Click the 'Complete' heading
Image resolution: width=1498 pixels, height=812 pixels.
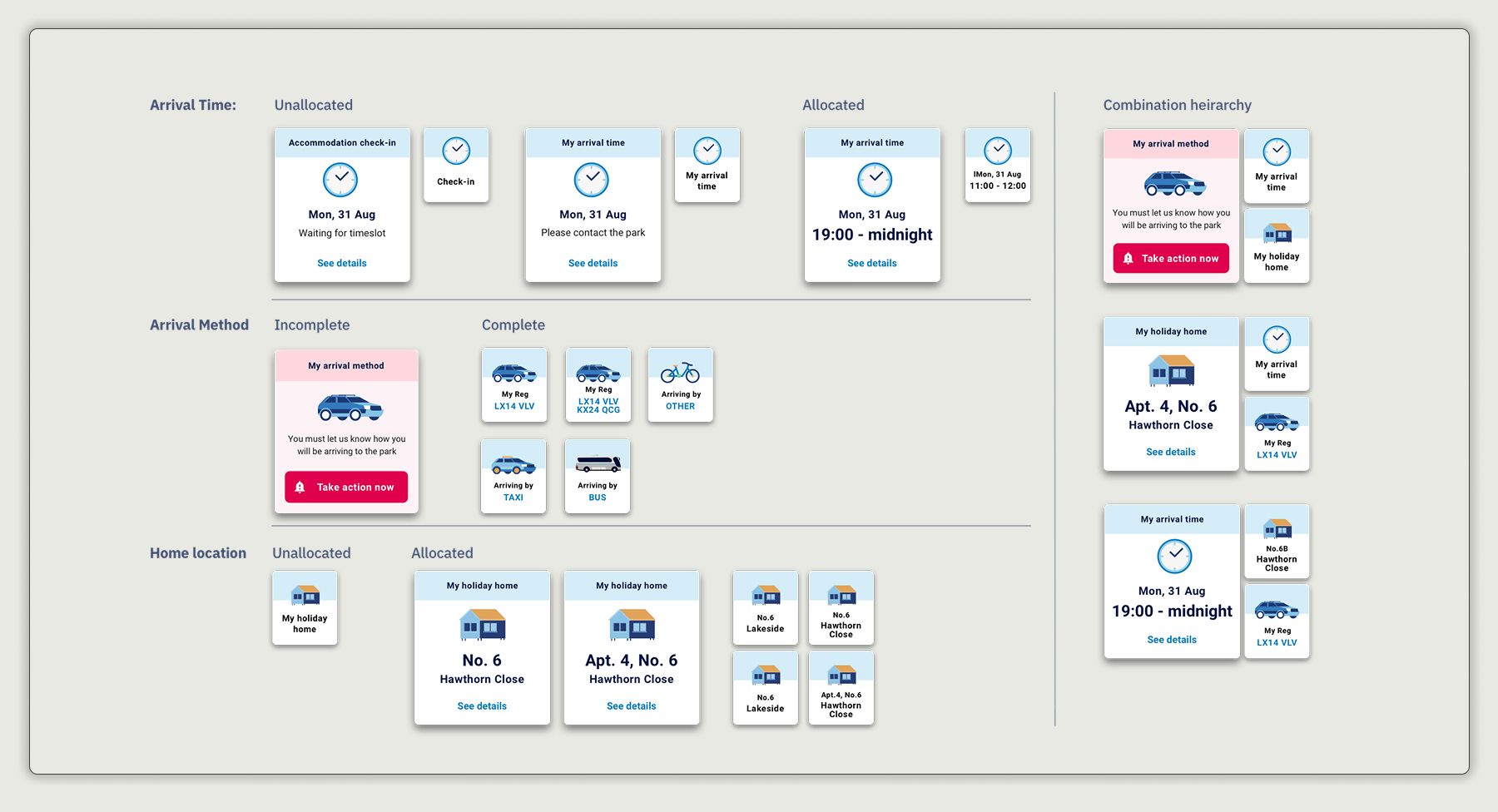tap(513, 324)
